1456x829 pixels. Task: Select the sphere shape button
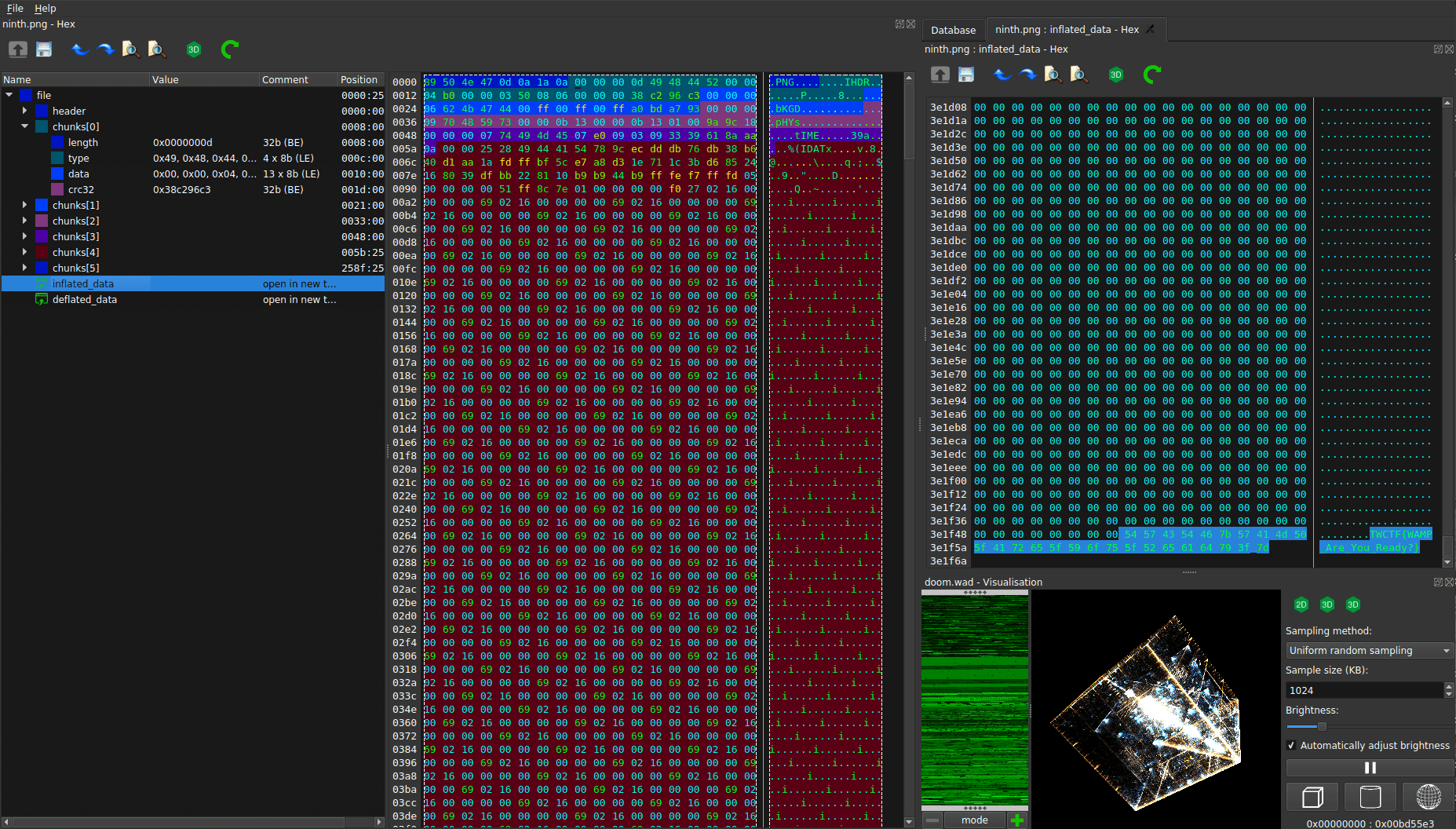coord(1428,797)
